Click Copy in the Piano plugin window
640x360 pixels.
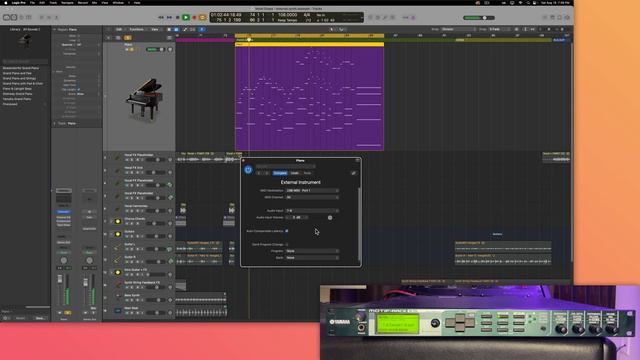(x=294, y=173)
